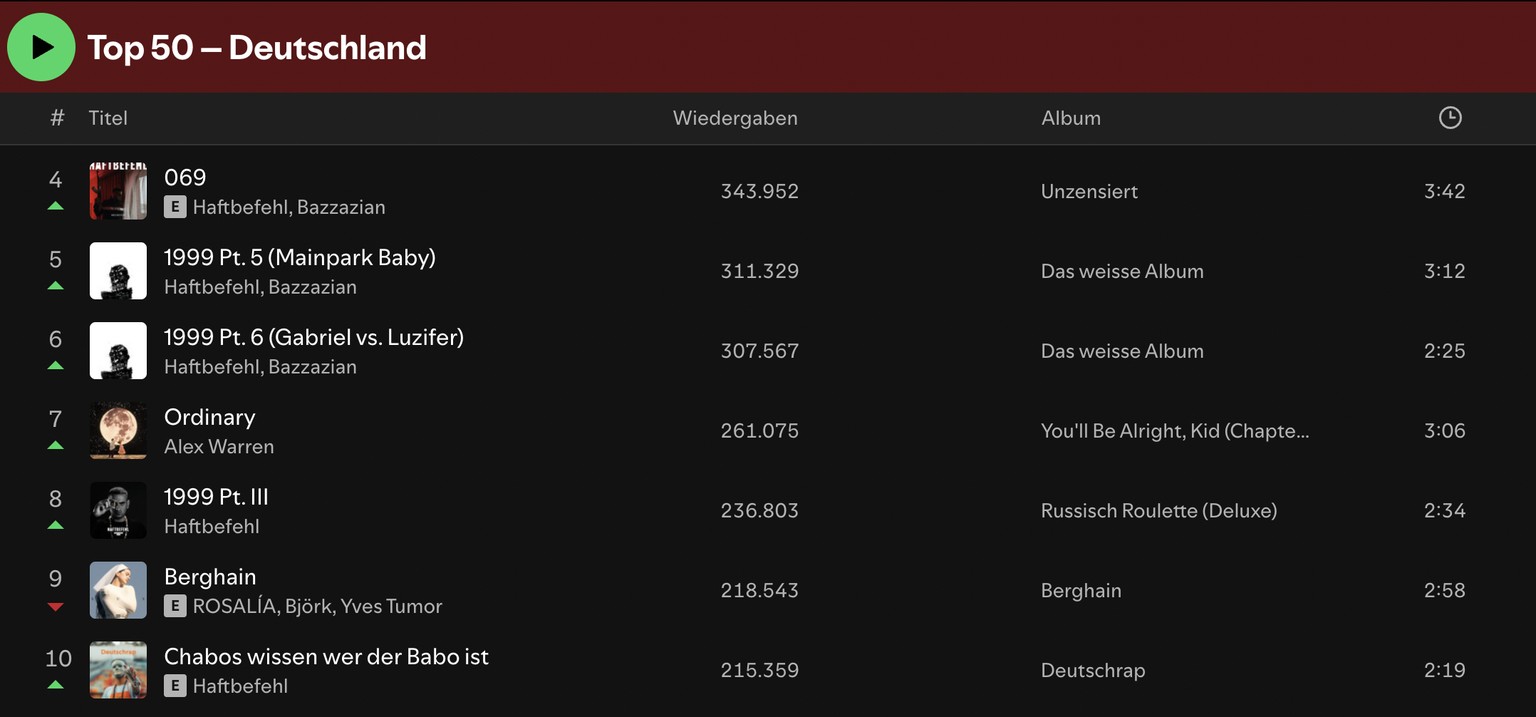Open artist Alex Warren
The height and width of the screenshot is (717, 1536).
coord(219,447)
